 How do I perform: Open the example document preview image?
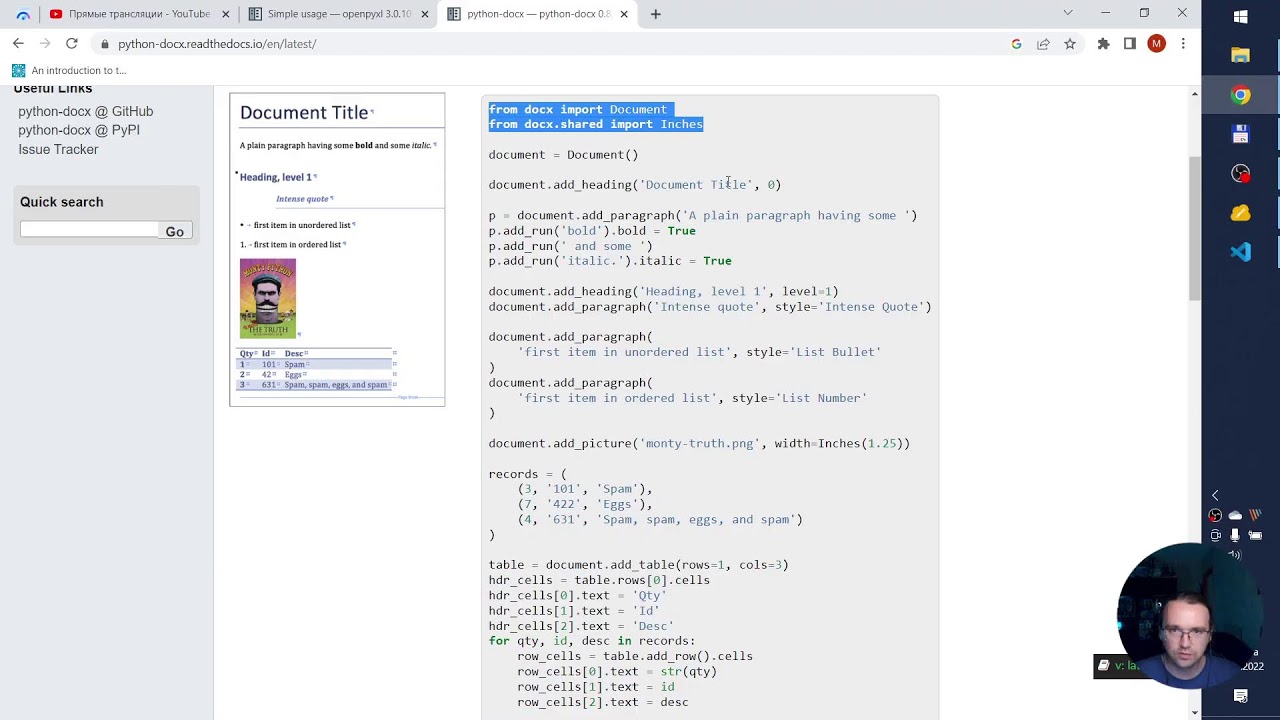(337, 249)
